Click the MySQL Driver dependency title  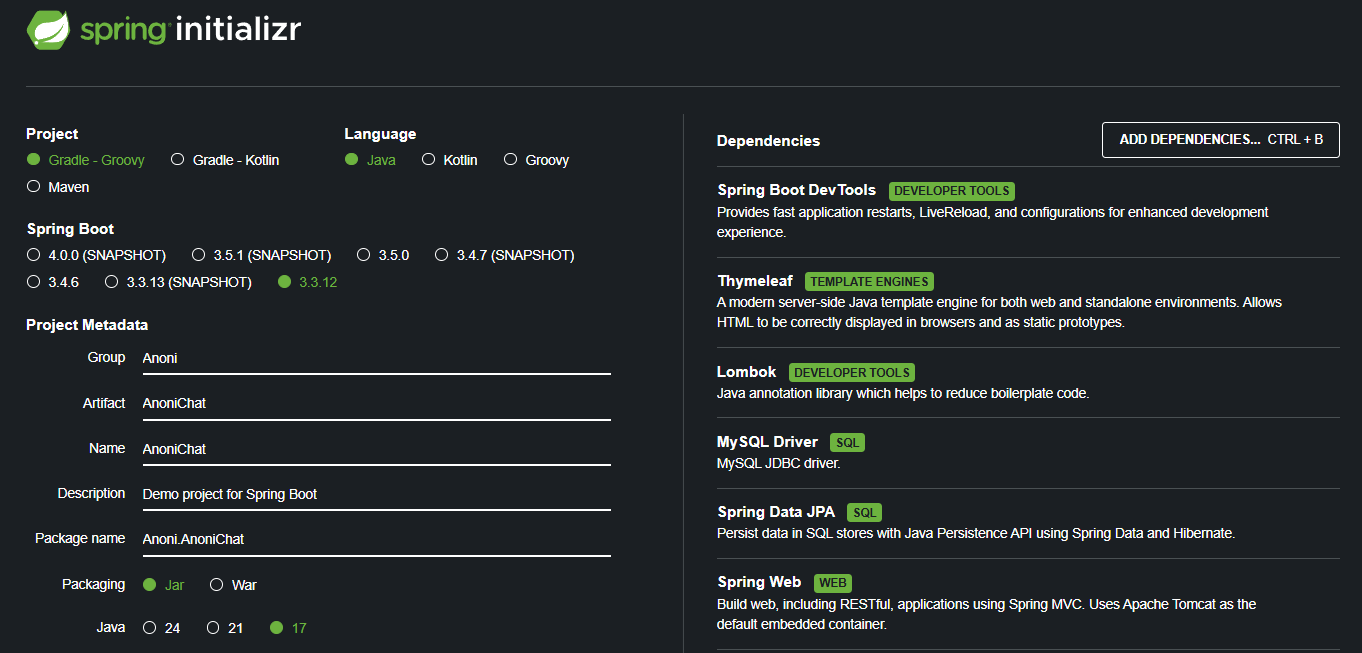click(x=767, y=442)
